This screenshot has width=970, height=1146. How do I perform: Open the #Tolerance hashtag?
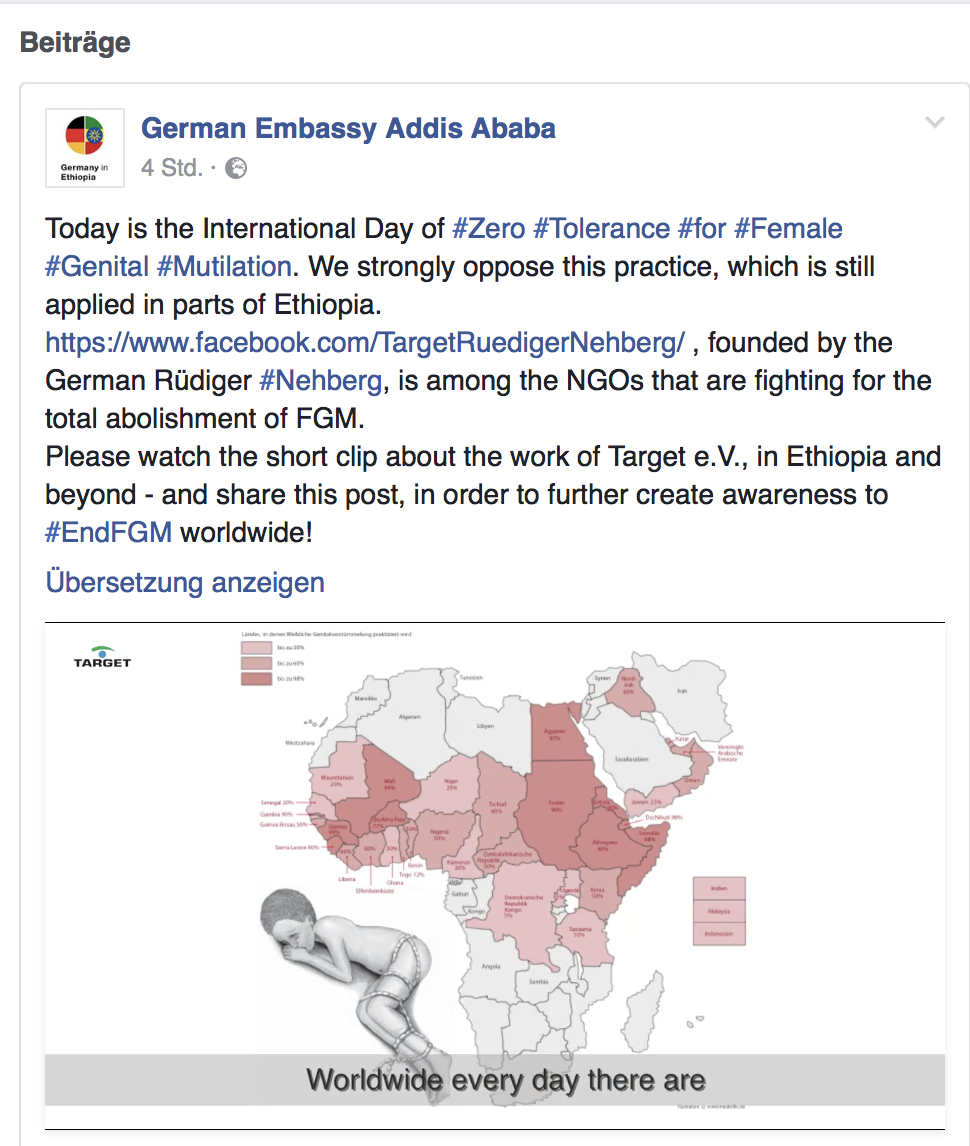coord(602,229)
